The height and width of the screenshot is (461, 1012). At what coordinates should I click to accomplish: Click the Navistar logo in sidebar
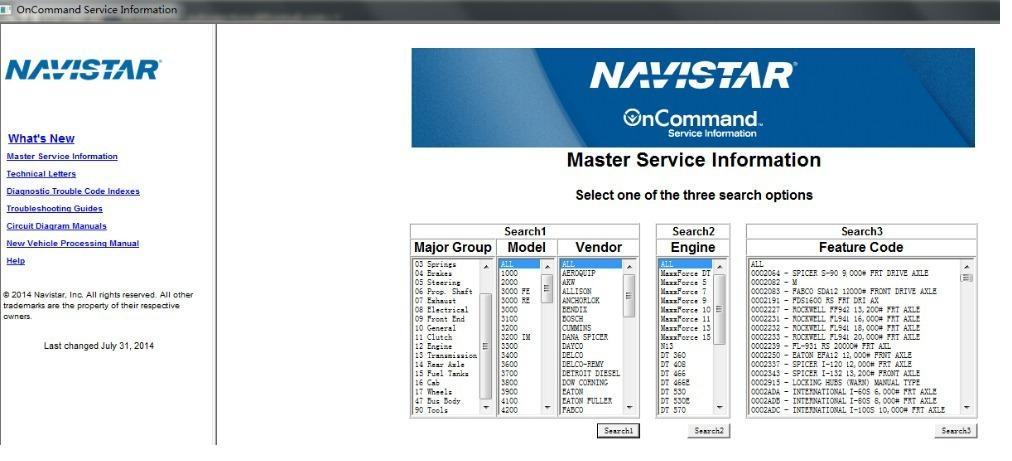tap(83, 70)
